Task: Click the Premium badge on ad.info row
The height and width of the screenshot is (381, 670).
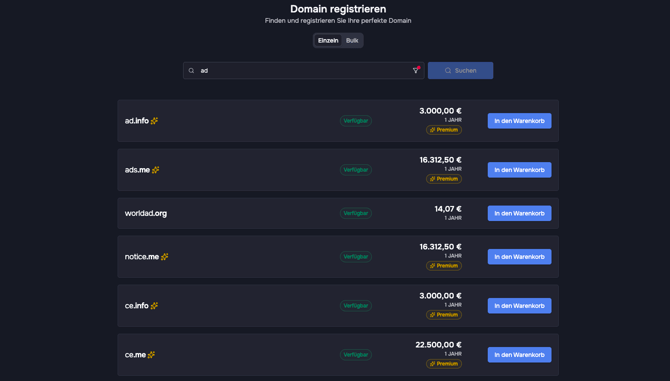Action: [444, 130]
